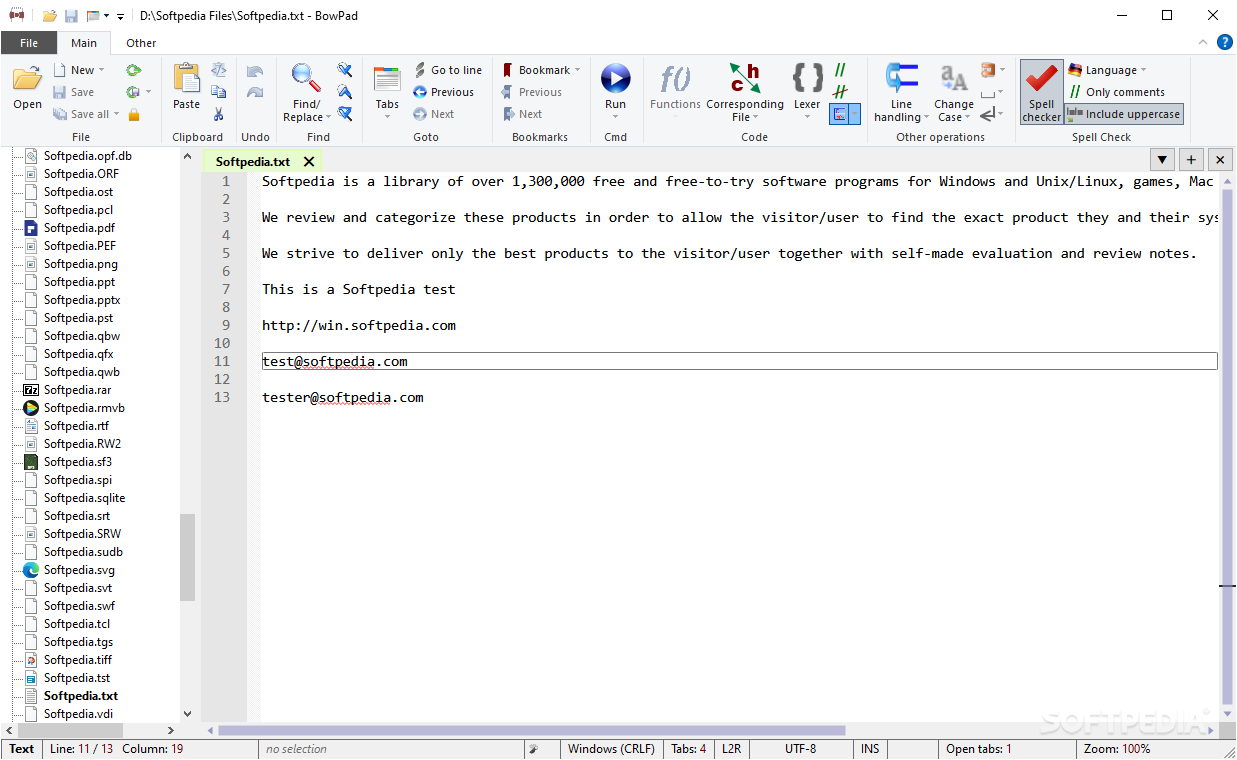The width and height of the screenshot is (1237, 760).
Task: Click the http://win.softpedia.com line
Action: click(x=359, y=325)
